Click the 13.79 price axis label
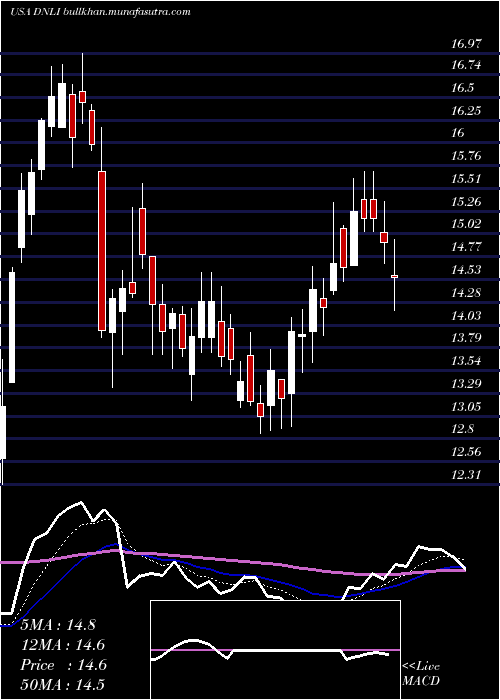Image resolution: width=500 pixels, height=700 pixels. tap(467, 338)
